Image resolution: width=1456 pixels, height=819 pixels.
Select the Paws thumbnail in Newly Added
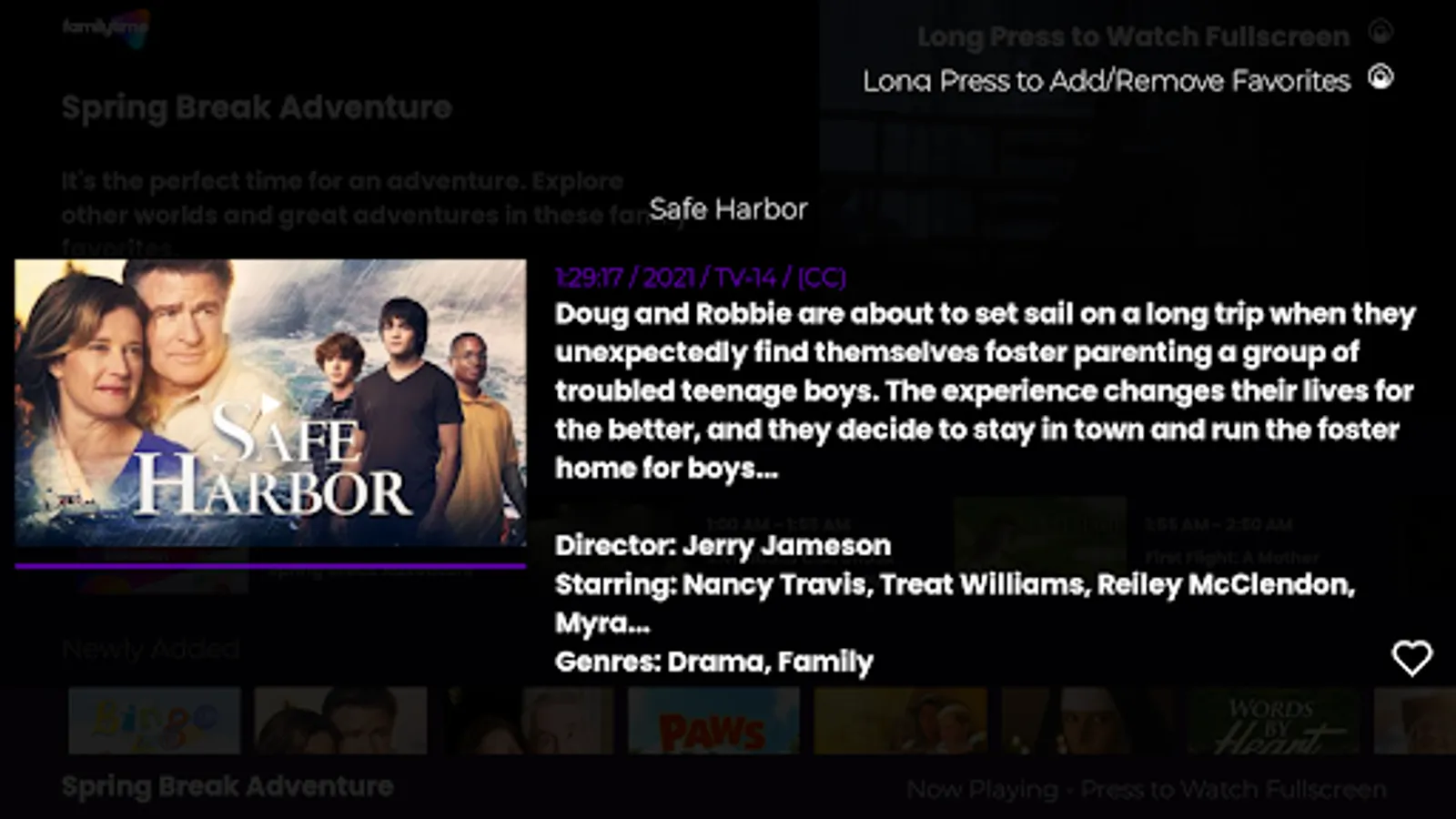click(x=714, y=721)
